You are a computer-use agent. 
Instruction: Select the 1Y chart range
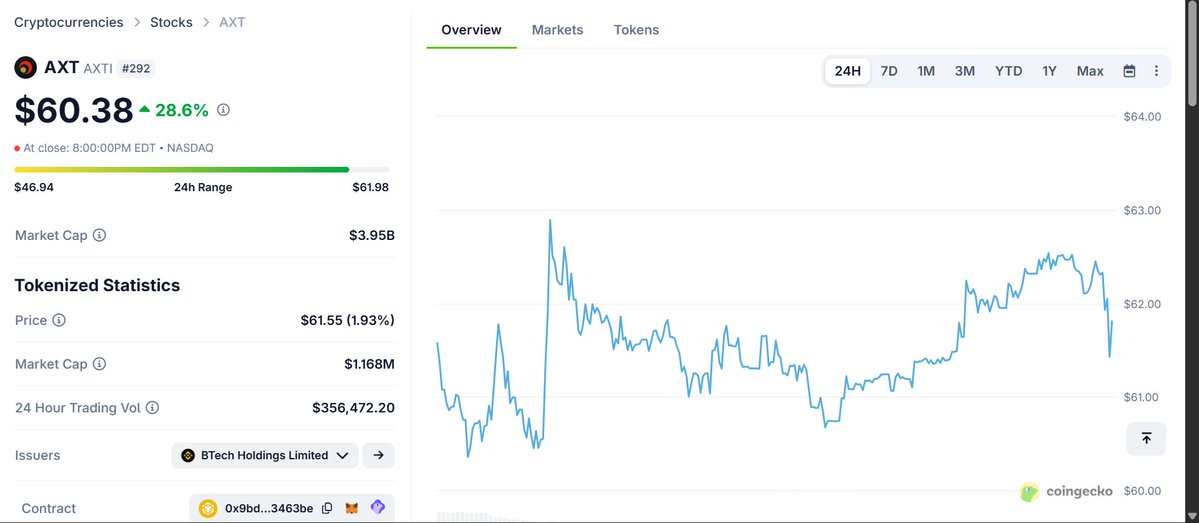click(x=1049, y=71)
